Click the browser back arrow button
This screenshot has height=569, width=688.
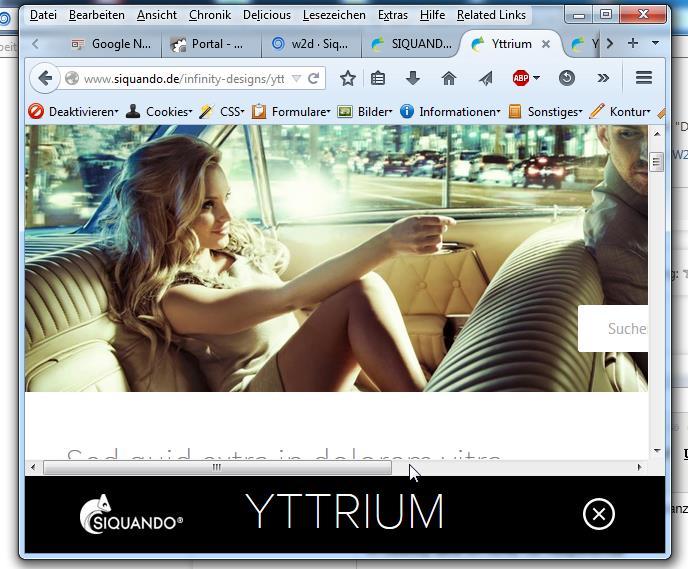[45, 79]
